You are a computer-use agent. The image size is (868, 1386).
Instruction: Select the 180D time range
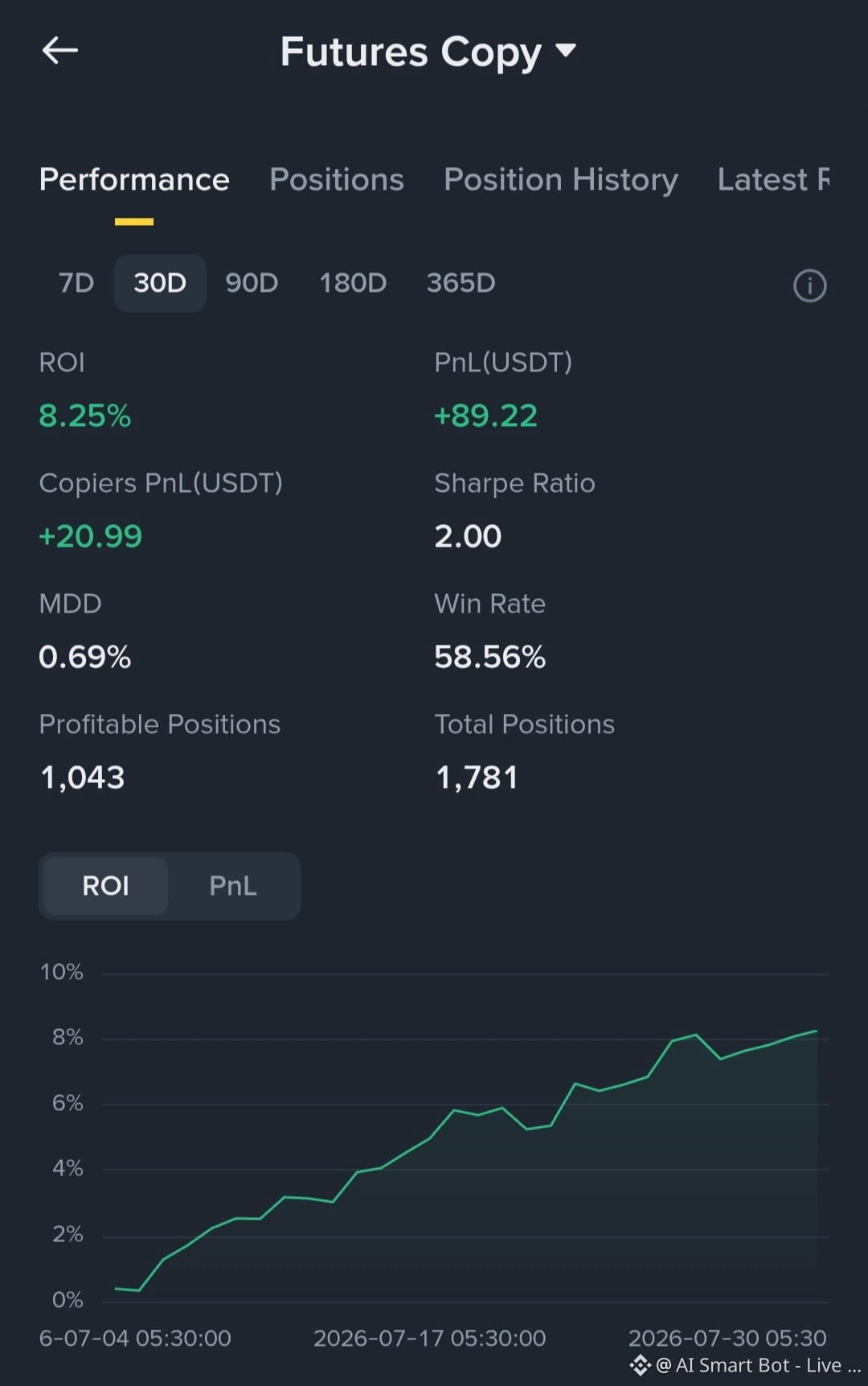pos(353,283)
